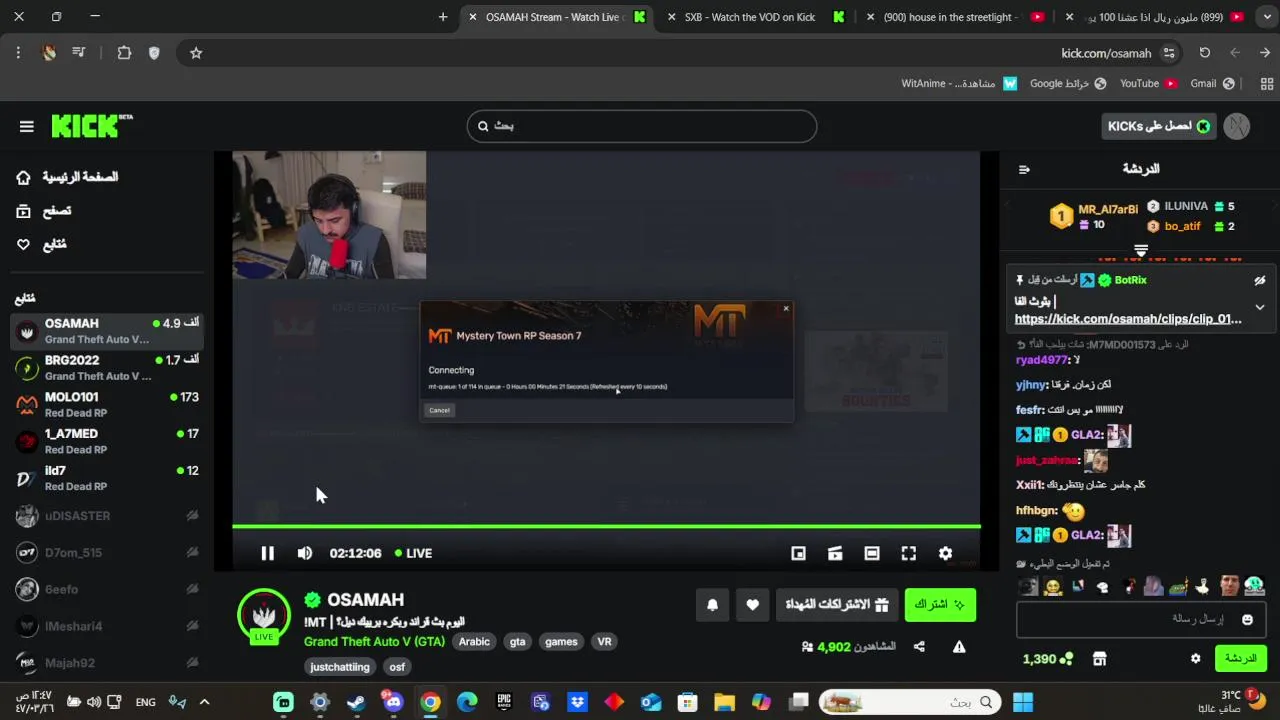Enter fullscreen video mode

click(908, 553)
